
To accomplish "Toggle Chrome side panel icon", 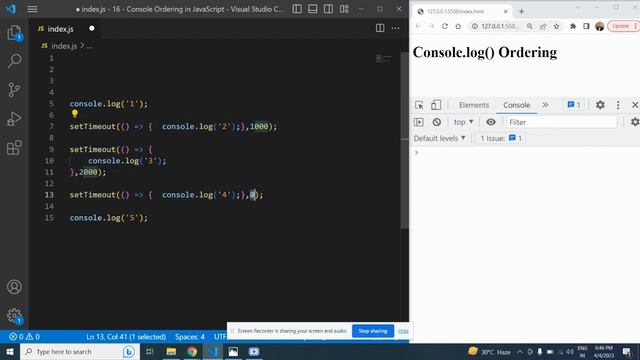I will coord(586,26).
